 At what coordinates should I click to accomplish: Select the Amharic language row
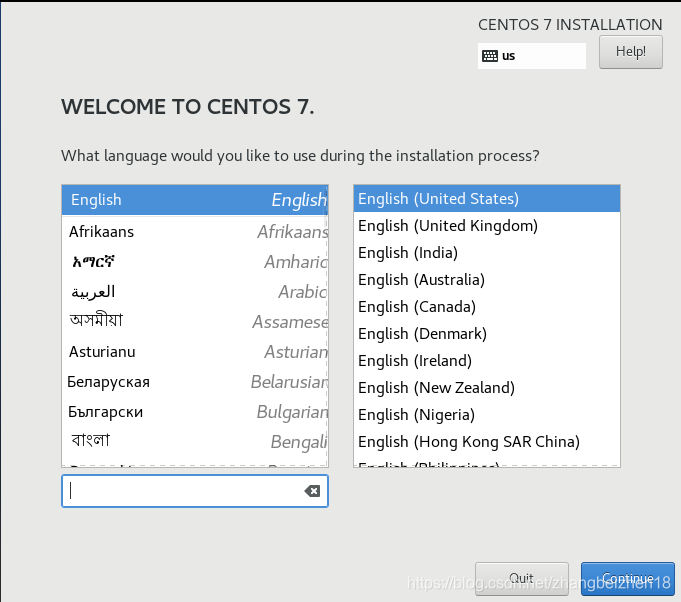(x=195, y=262)
